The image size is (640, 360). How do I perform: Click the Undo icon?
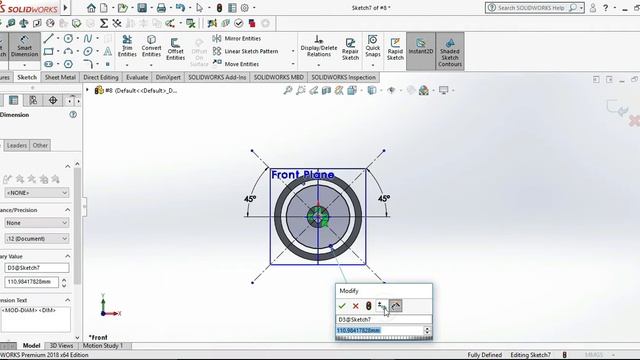(x=180, y=8)
